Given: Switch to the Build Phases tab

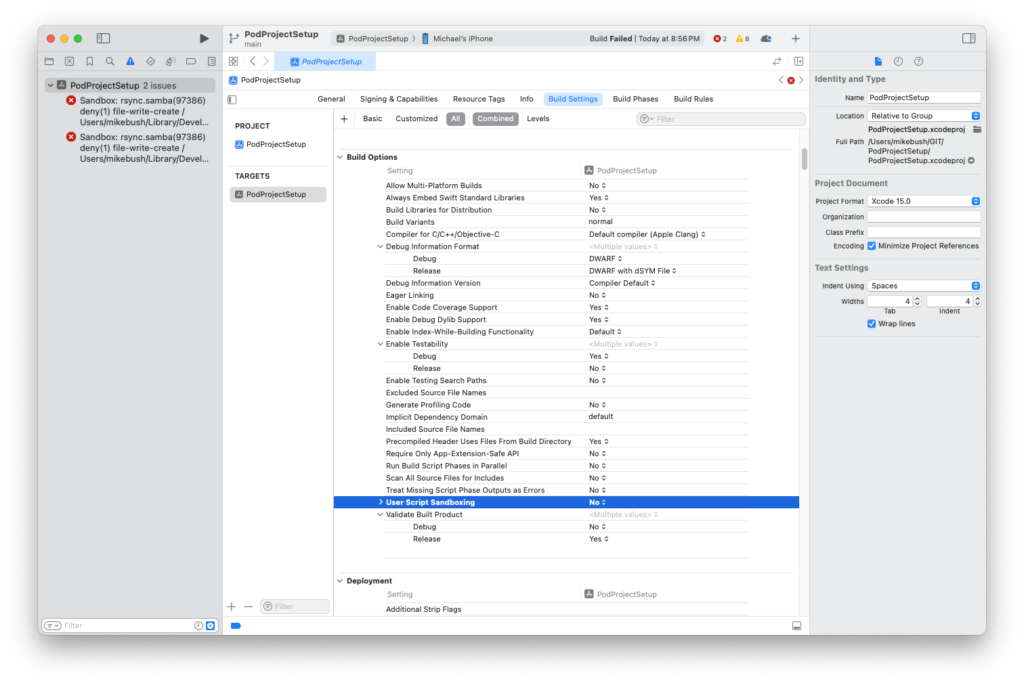Looking at the screenshot, I should coord(635,99).
